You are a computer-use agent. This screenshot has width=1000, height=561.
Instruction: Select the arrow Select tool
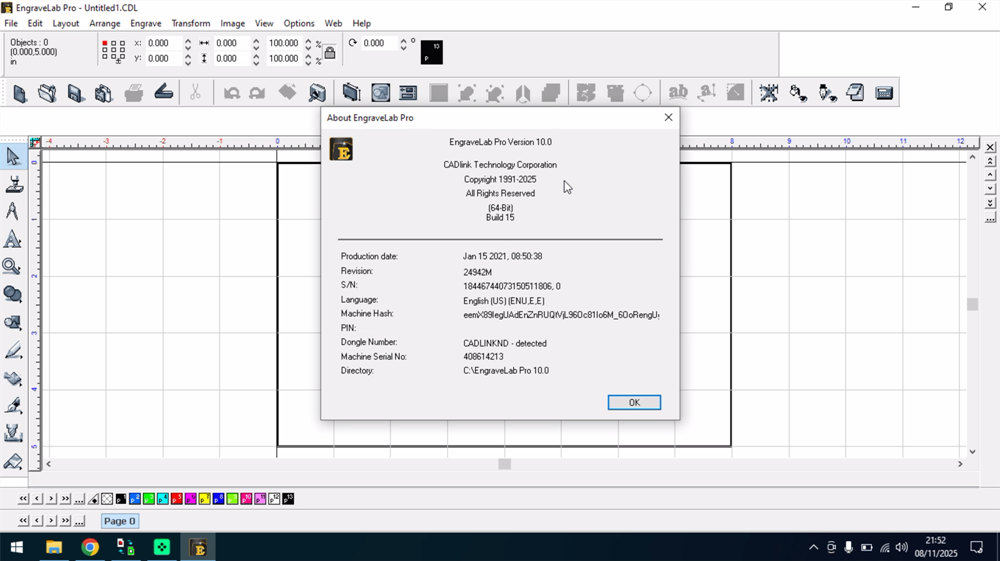click(x=13, y=157)
